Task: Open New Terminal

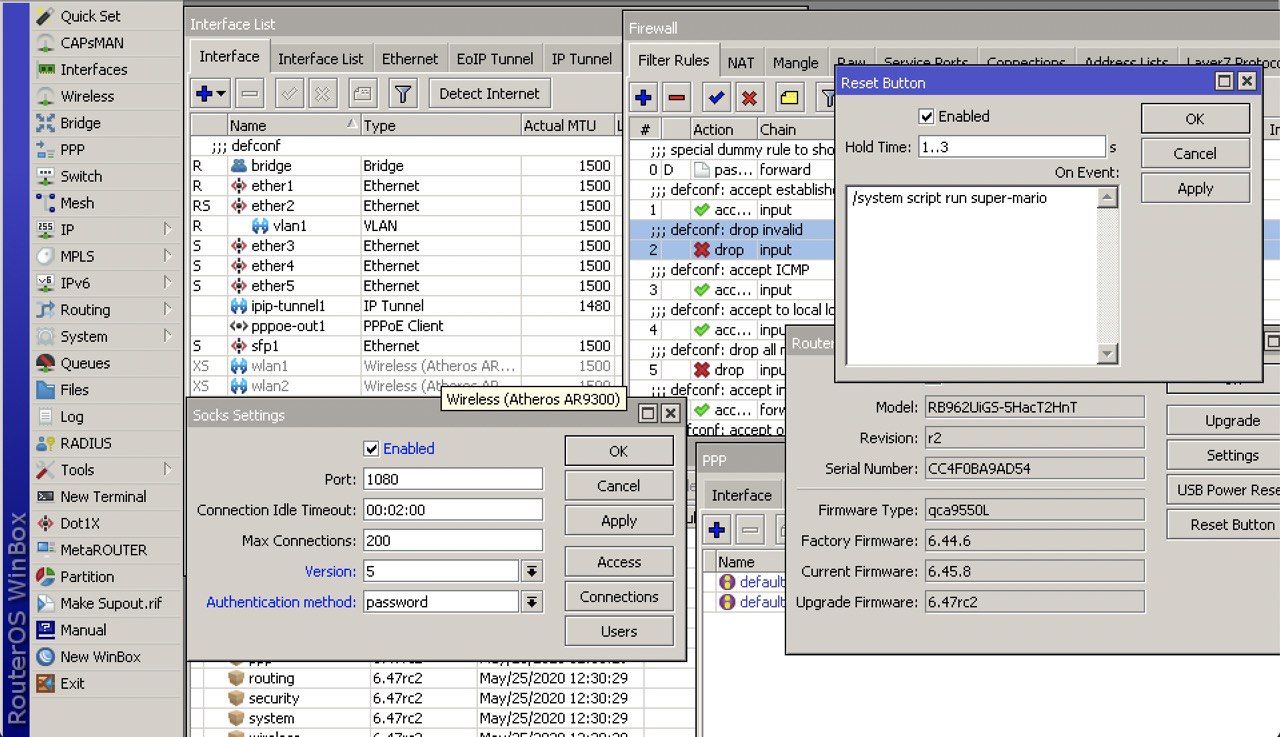Action: click(x=103, y=496)
